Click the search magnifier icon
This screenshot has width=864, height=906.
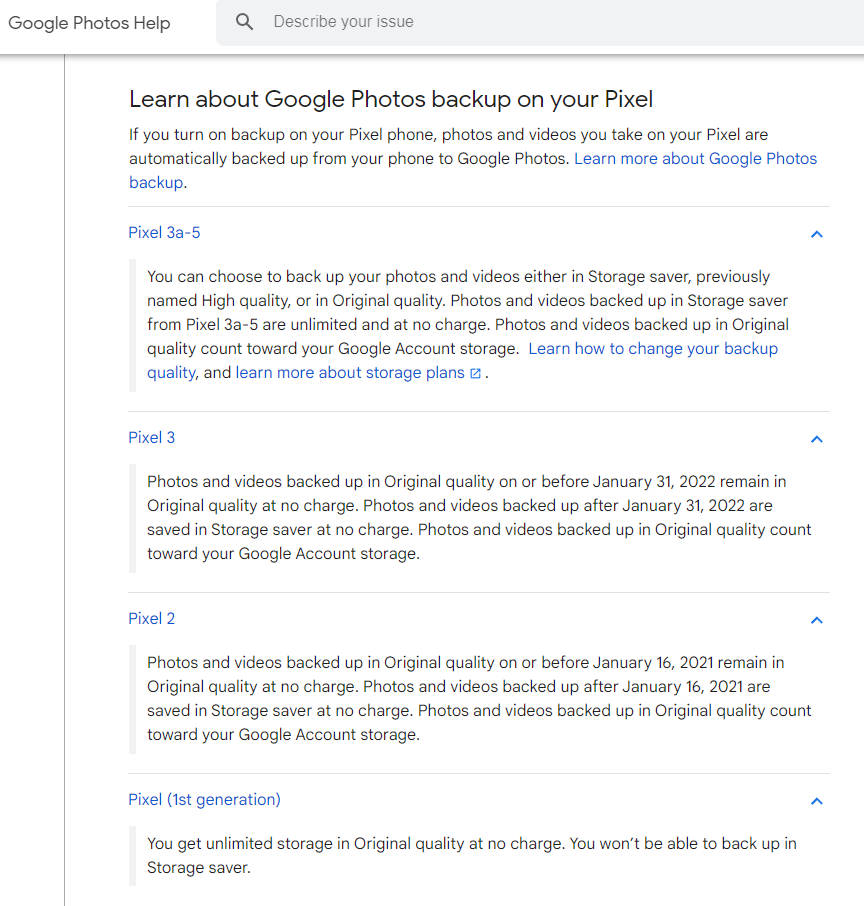point(245,22)
